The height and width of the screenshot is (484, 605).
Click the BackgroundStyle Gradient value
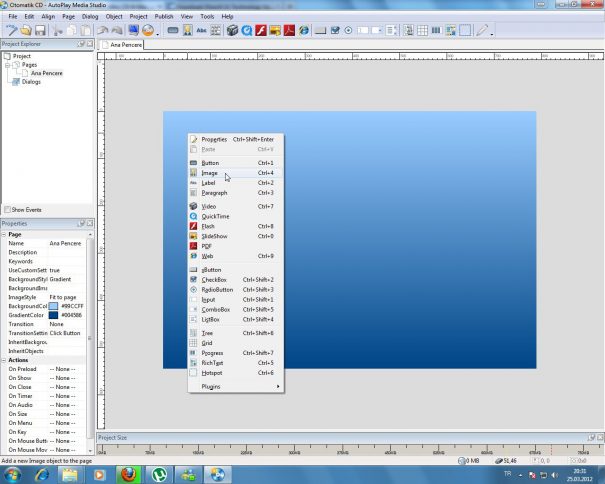click(60, 279)
